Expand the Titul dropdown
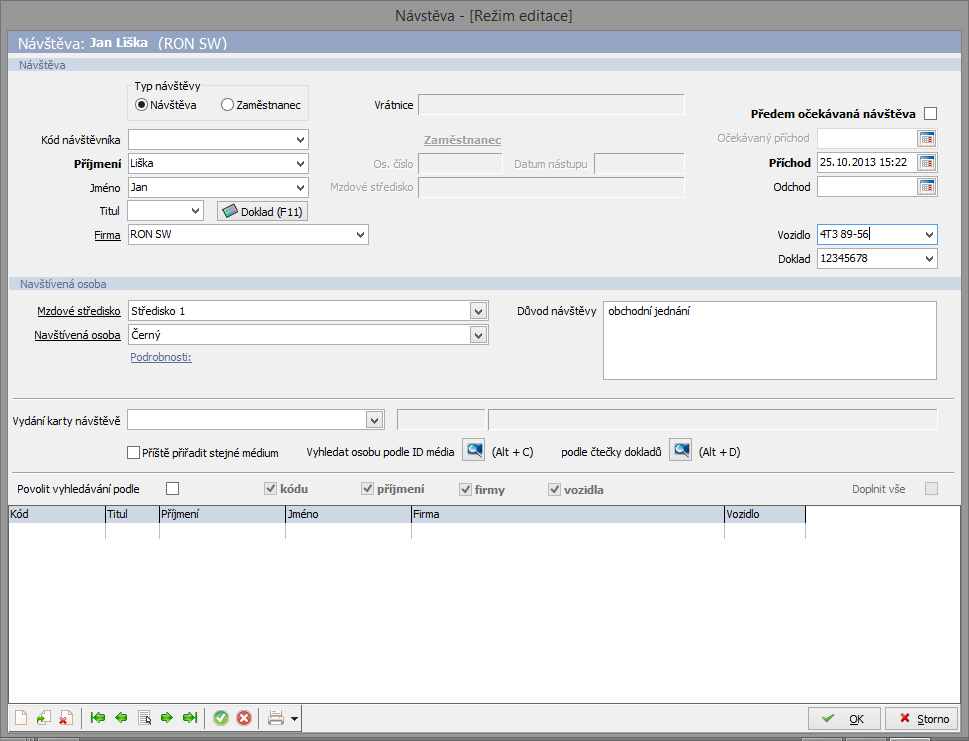 click(195, 211)
